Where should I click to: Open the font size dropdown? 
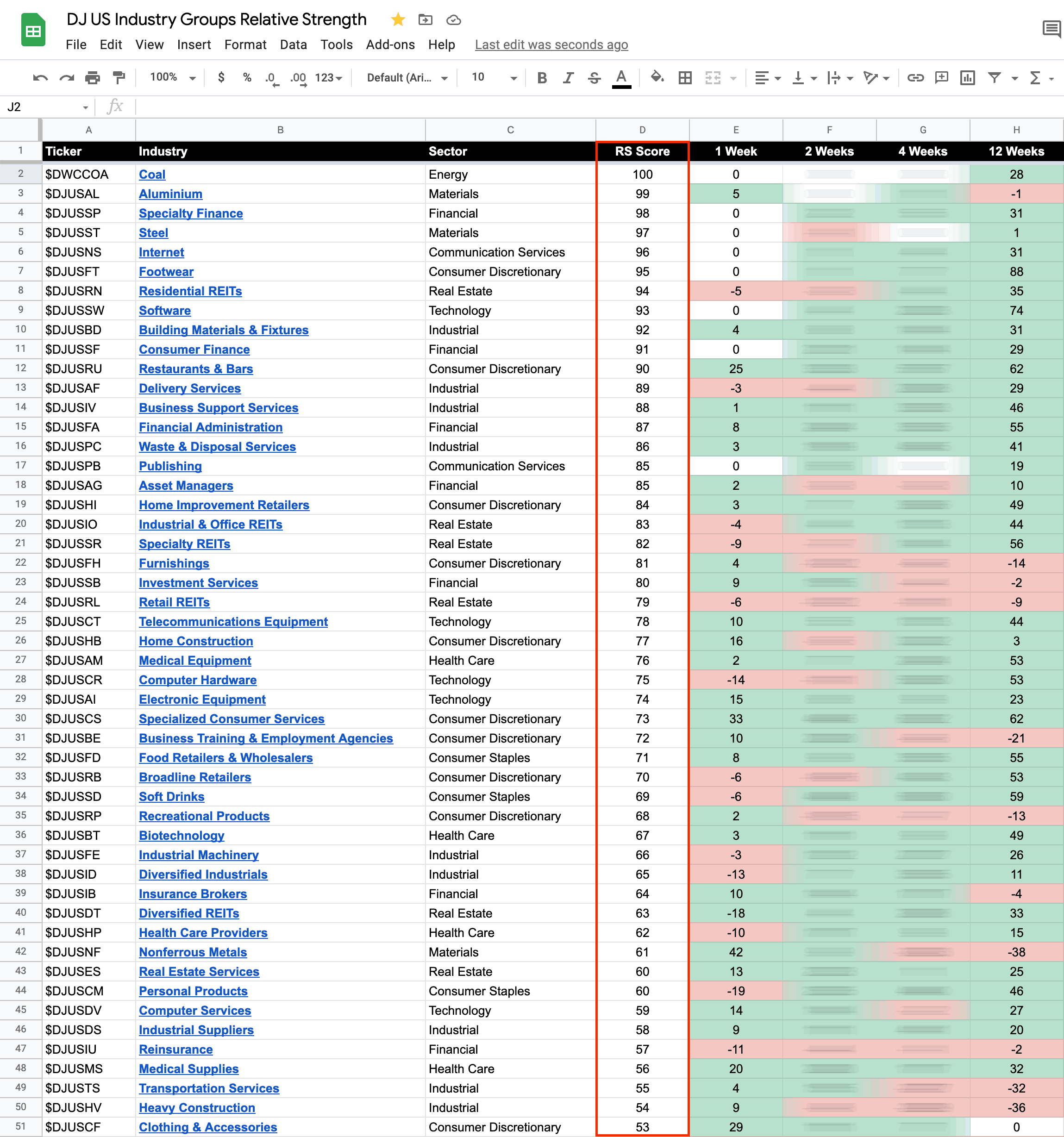(x=494, y=78)
